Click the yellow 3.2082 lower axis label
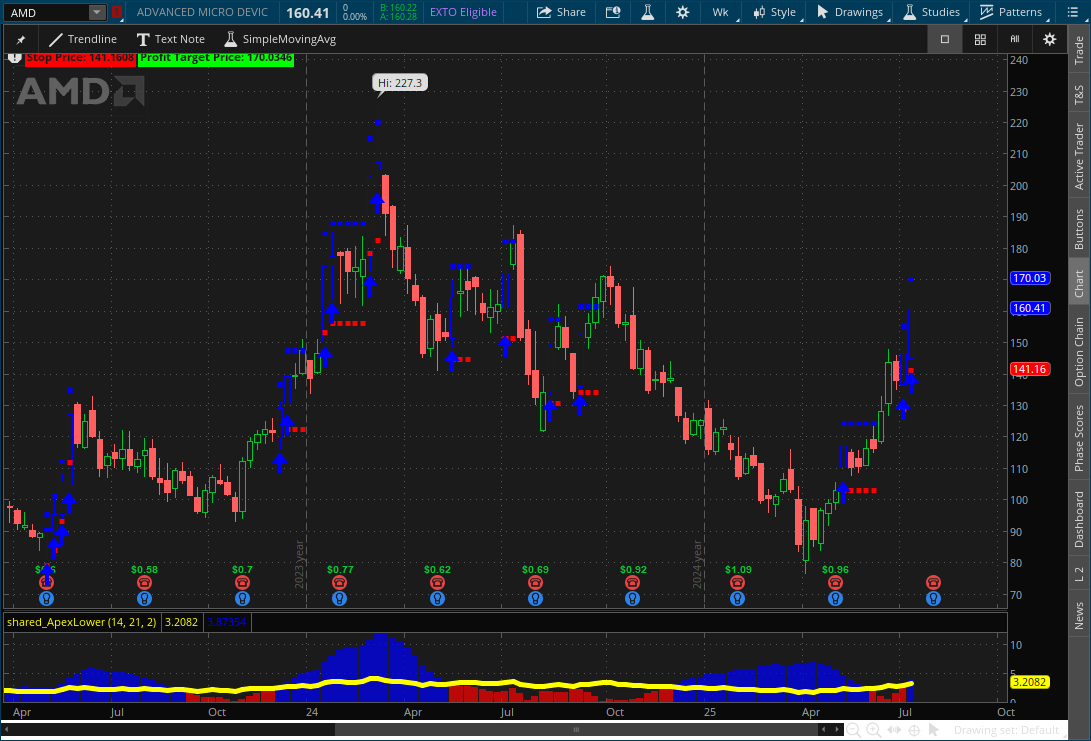The image size is (1091, 741). (1029, 682)
